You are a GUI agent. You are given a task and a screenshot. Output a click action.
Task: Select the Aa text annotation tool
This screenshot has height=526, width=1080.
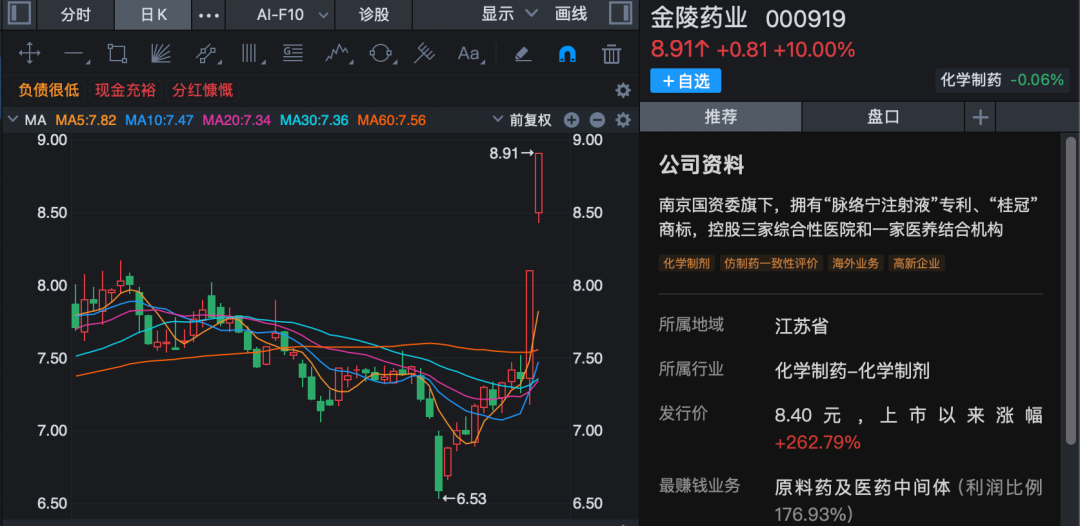(468, 54)
